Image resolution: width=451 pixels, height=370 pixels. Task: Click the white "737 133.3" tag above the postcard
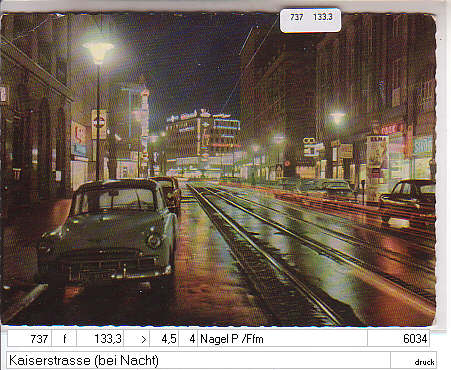pos(310,20)
